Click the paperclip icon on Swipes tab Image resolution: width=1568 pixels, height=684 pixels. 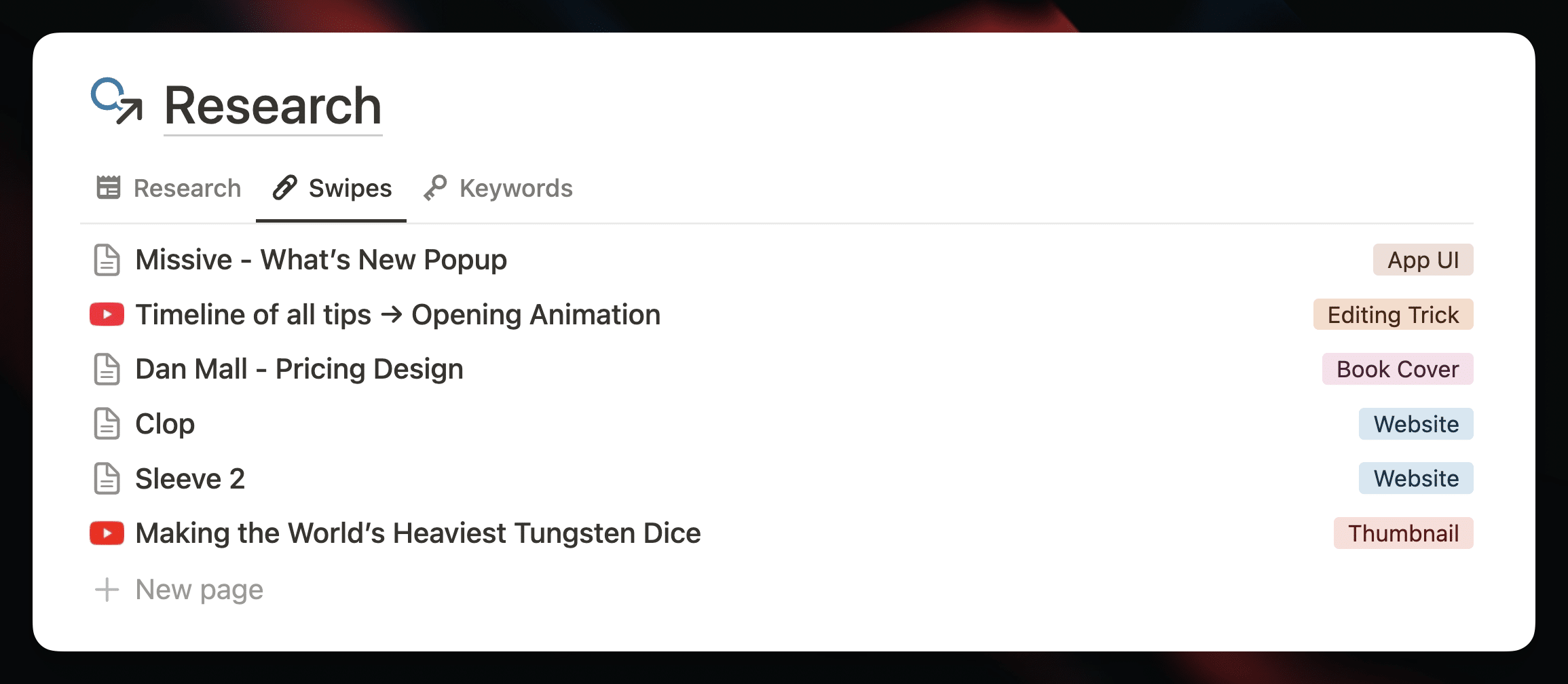pos(285,187)
